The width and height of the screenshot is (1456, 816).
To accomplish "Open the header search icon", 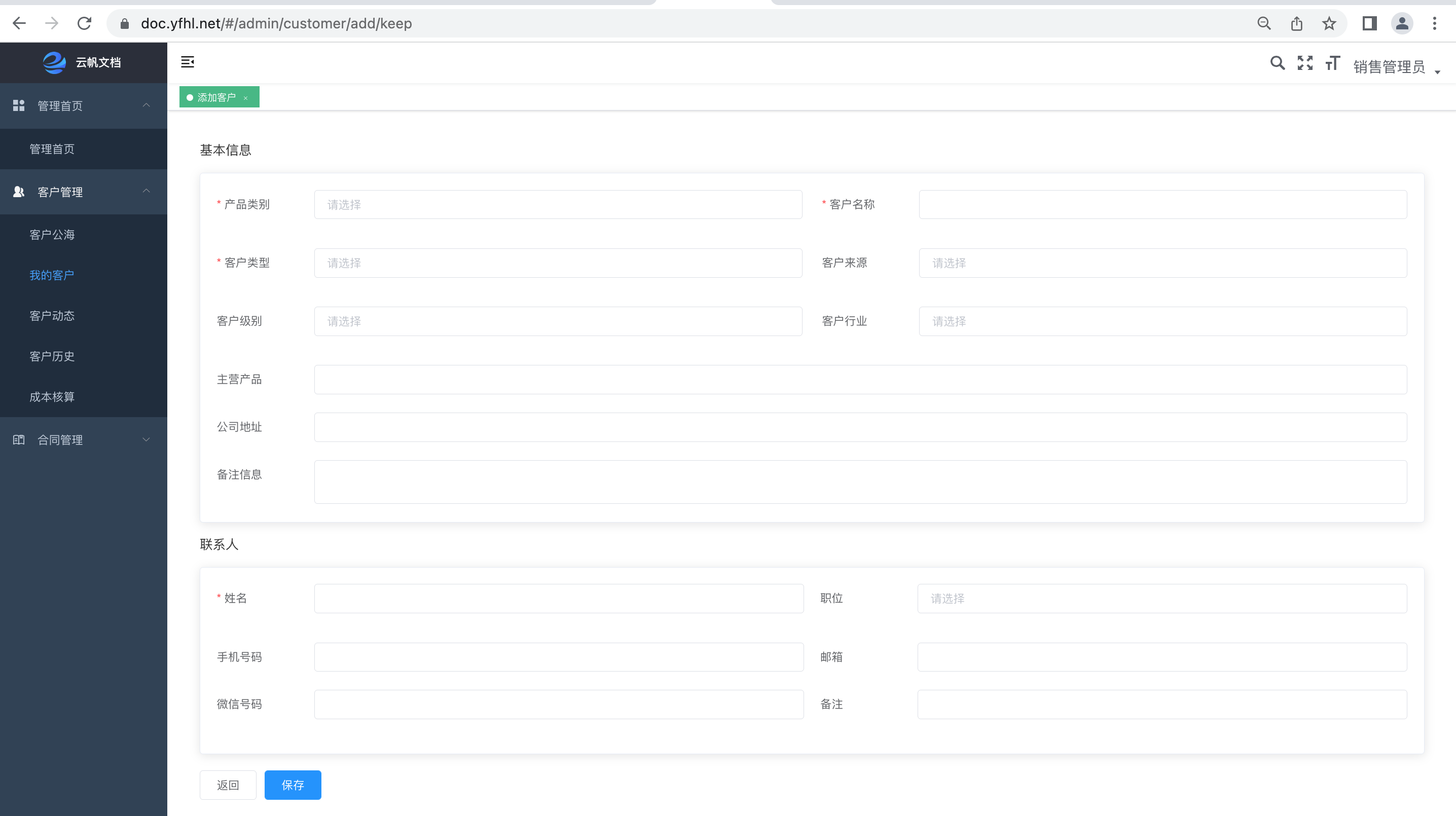I will (1277, 63).
